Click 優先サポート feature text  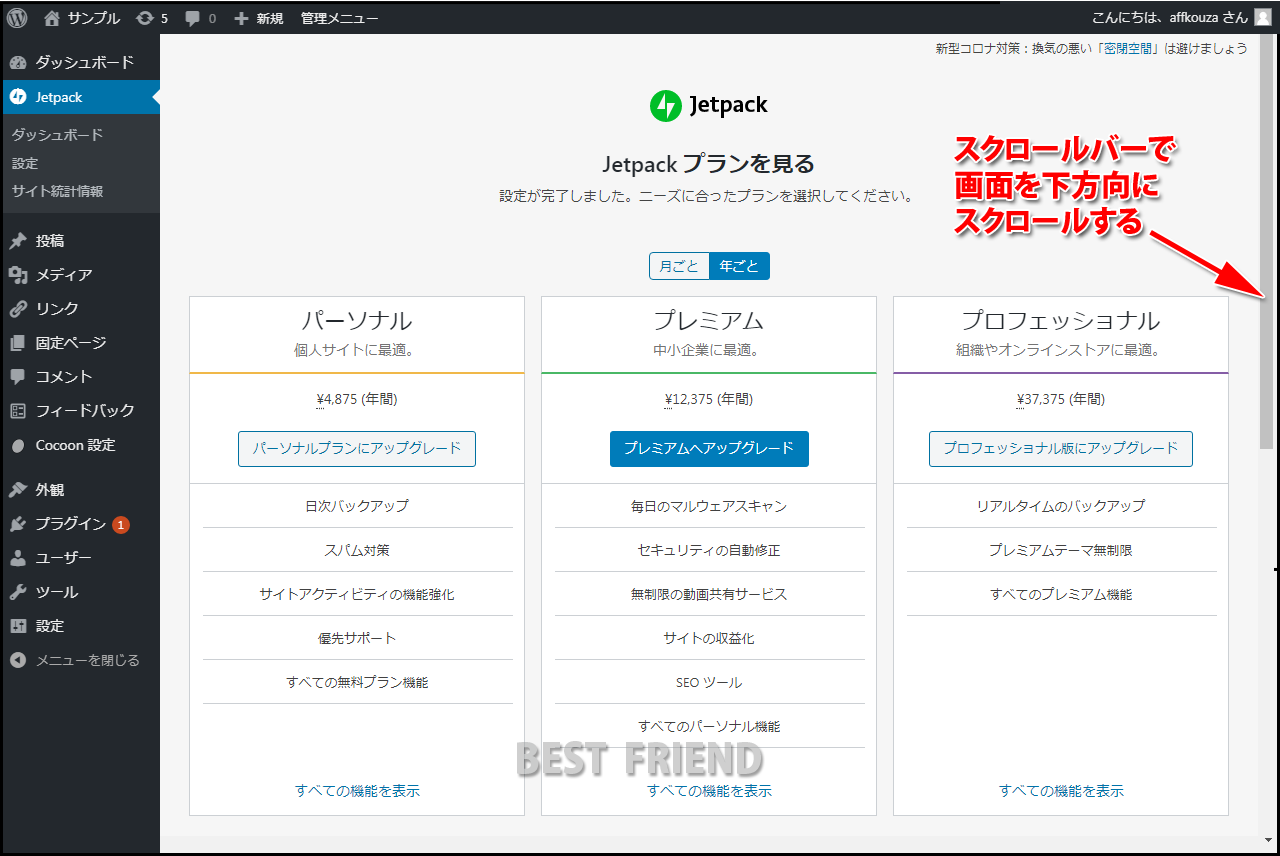(357, 638)
